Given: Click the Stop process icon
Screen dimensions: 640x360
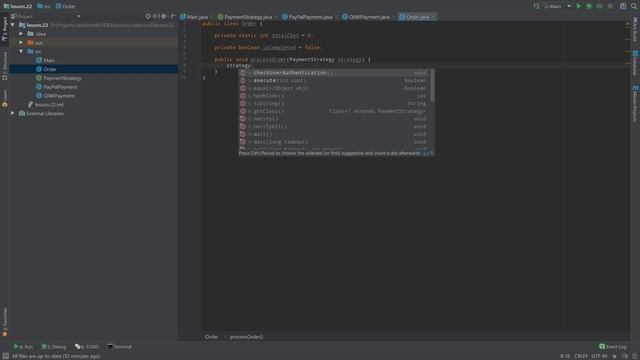Looking at the screenshot, I should coord(610,6).
